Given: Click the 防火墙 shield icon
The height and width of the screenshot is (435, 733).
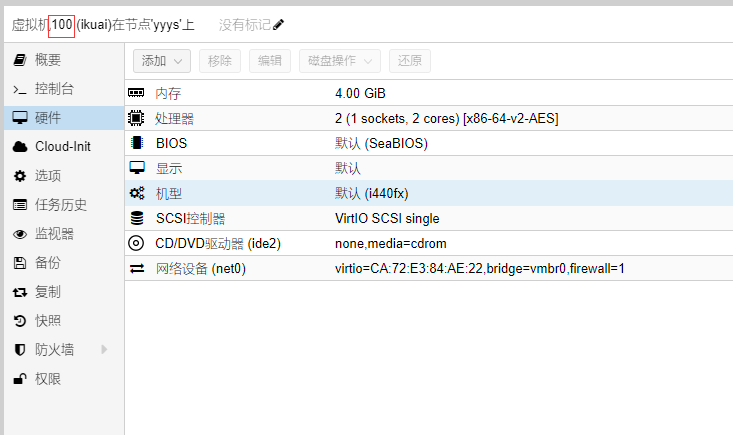Looking at the screenshot, I should pyautogui.click(x=19, y=350).
